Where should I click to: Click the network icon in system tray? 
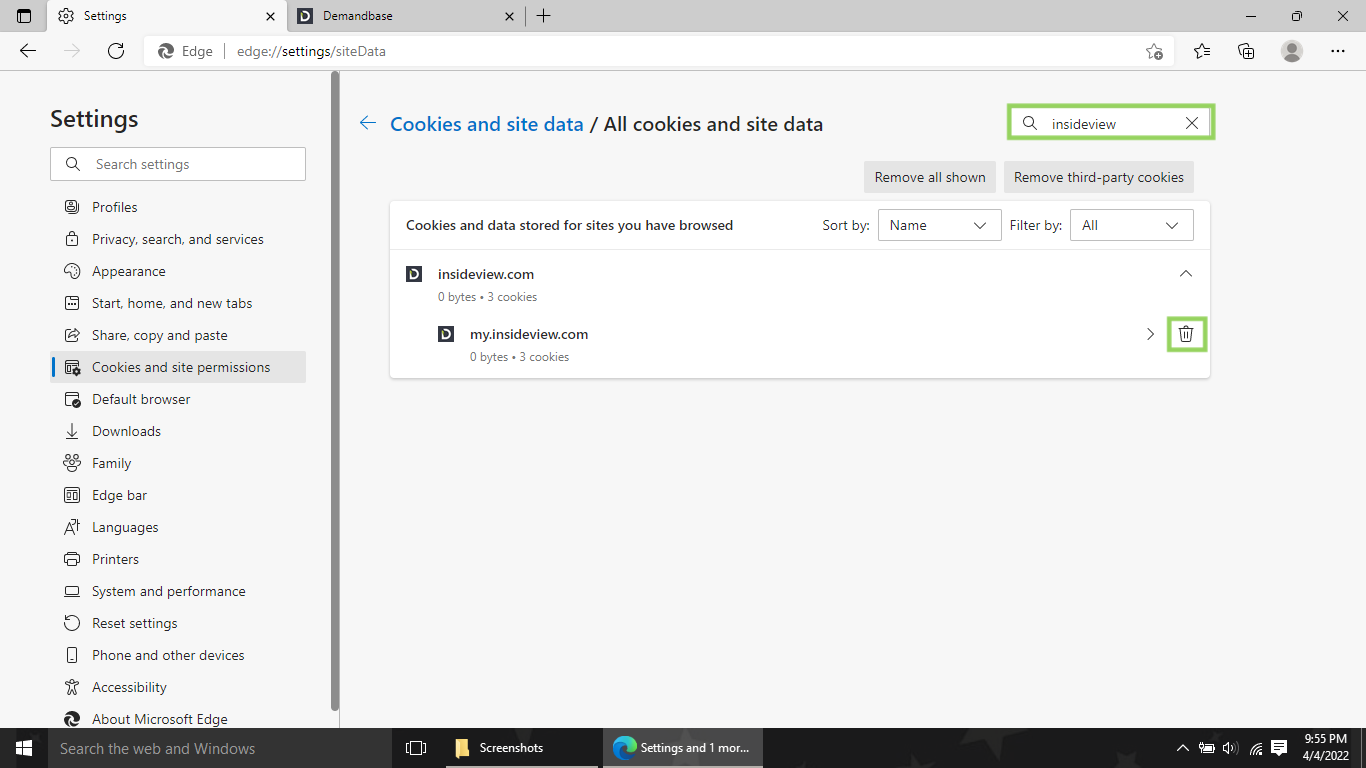tap(1256, 748)
